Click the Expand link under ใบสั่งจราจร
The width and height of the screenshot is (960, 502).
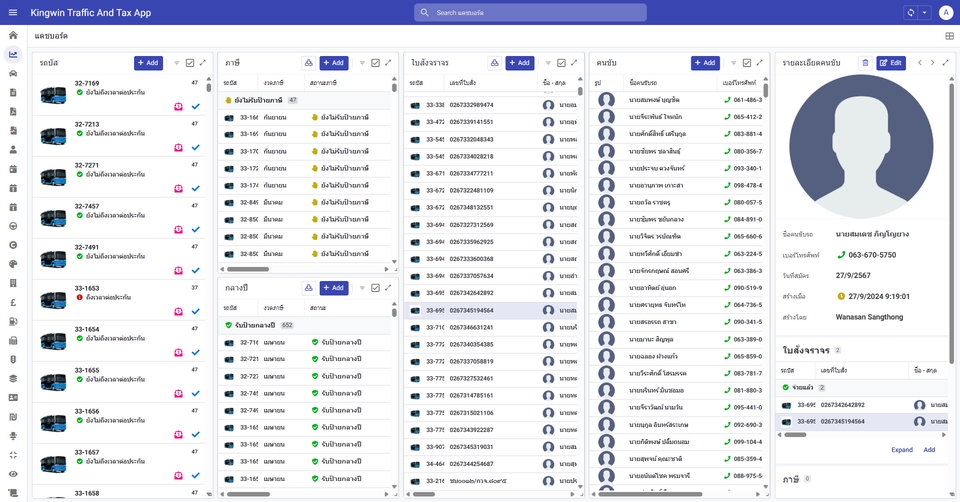coord(902,450)
